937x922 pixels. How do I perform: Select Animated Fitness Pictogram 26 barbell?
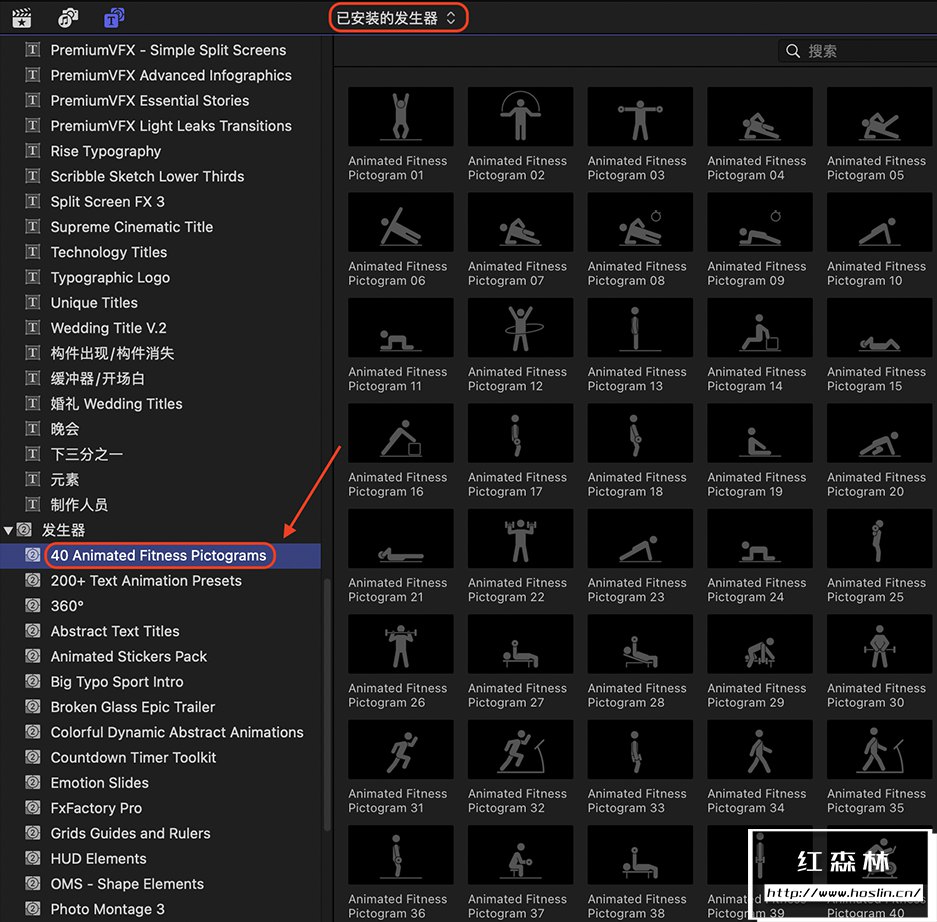pyautogui.click(x=400, y=644)
